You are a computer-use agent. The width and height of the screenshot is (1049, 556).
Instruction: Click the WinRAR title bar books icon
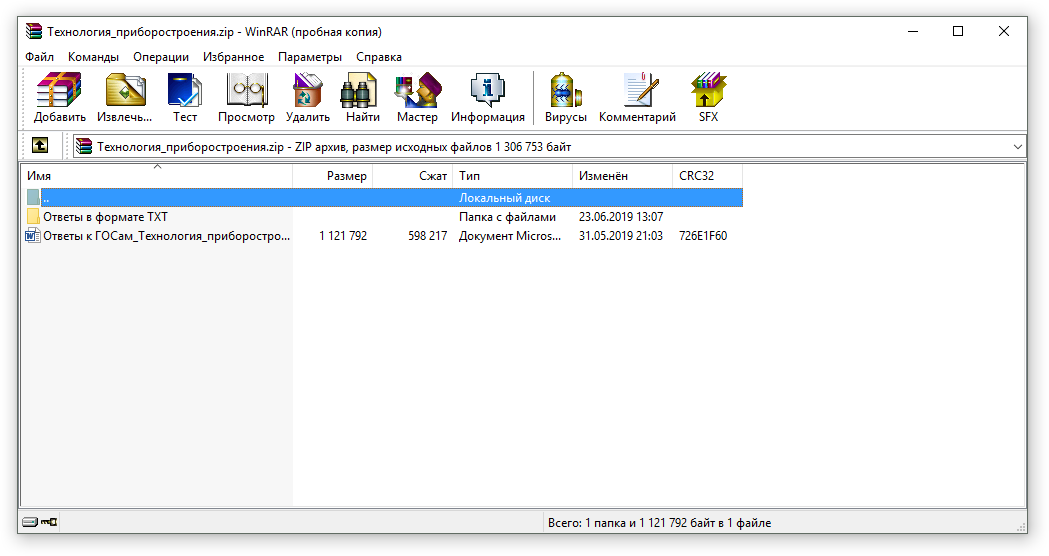tap(33, 31)
